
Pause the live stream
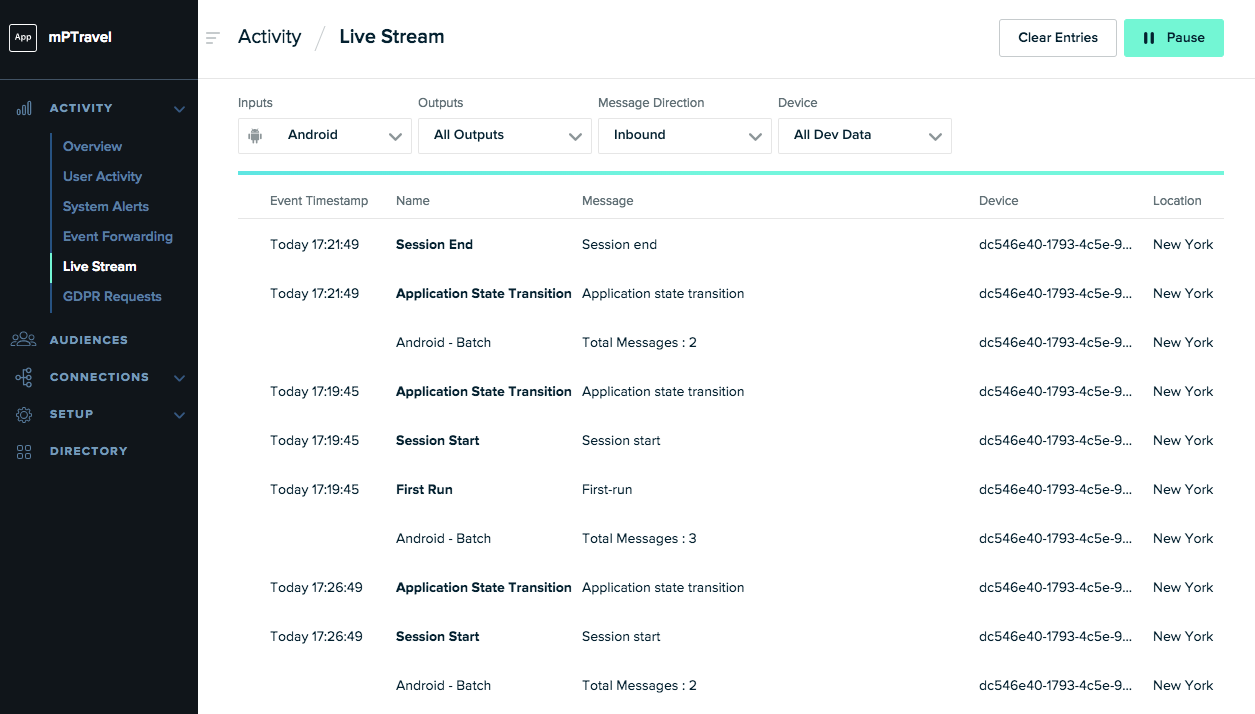[1173, 38]
